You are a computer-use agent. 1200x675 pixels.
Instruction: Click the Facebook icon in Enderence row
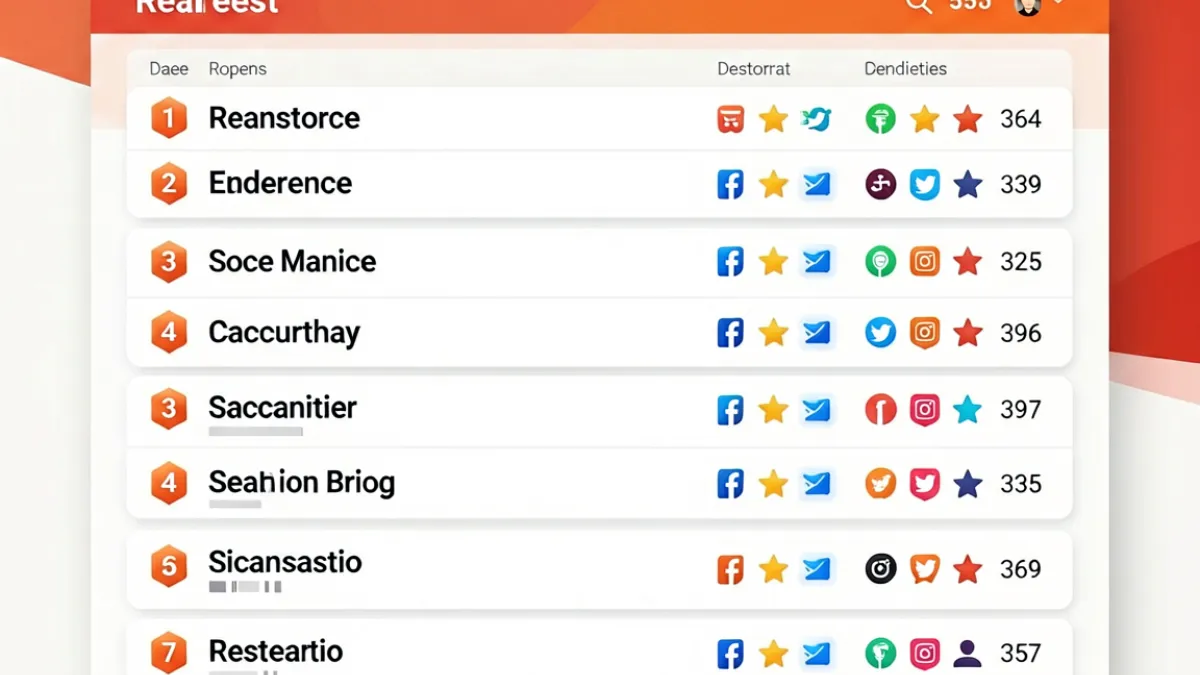click(x=731, y=184)
